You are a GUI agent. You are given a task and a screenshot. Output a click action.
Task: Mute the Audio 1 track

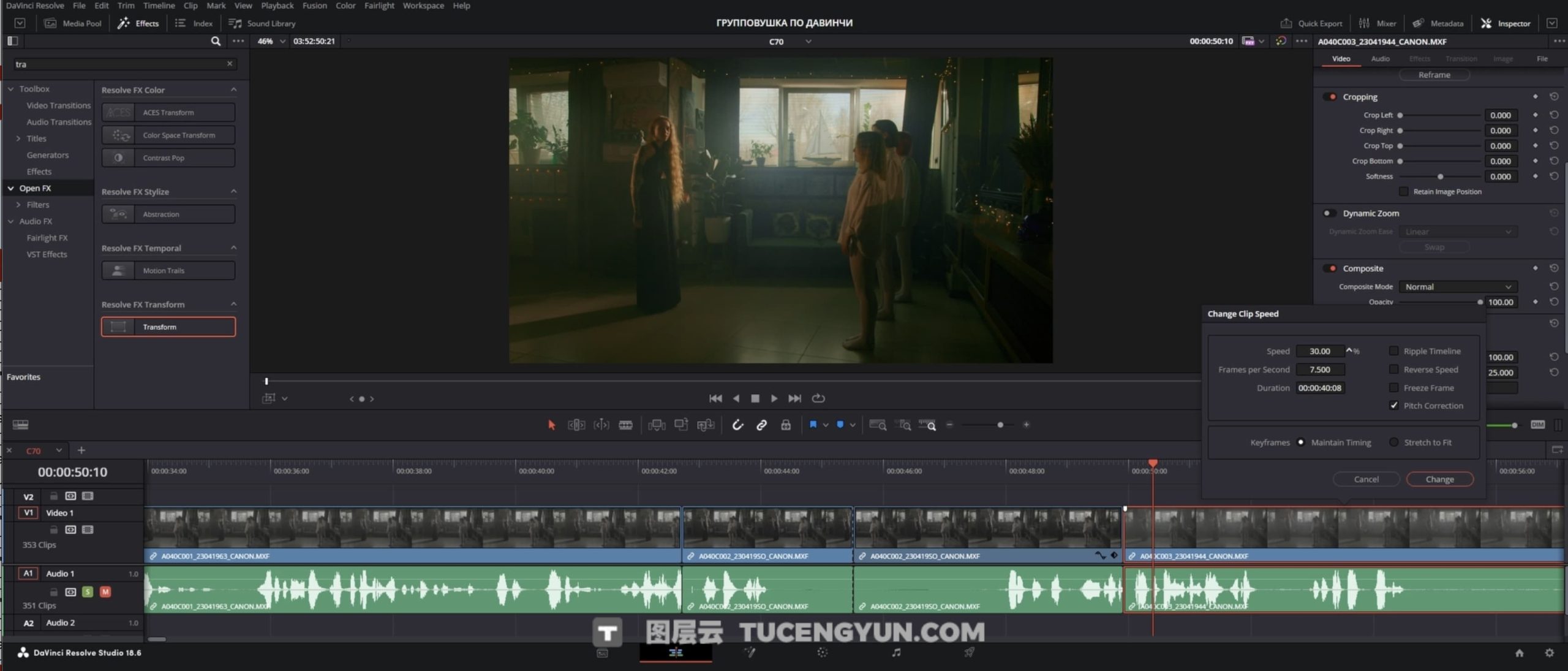tap(105, 592)
